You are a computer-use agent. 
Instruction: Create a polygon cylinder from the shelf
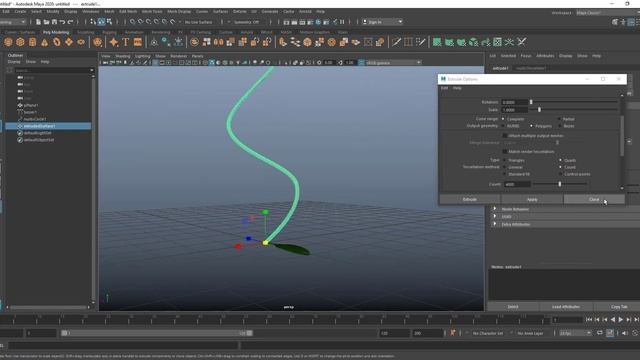32,42
